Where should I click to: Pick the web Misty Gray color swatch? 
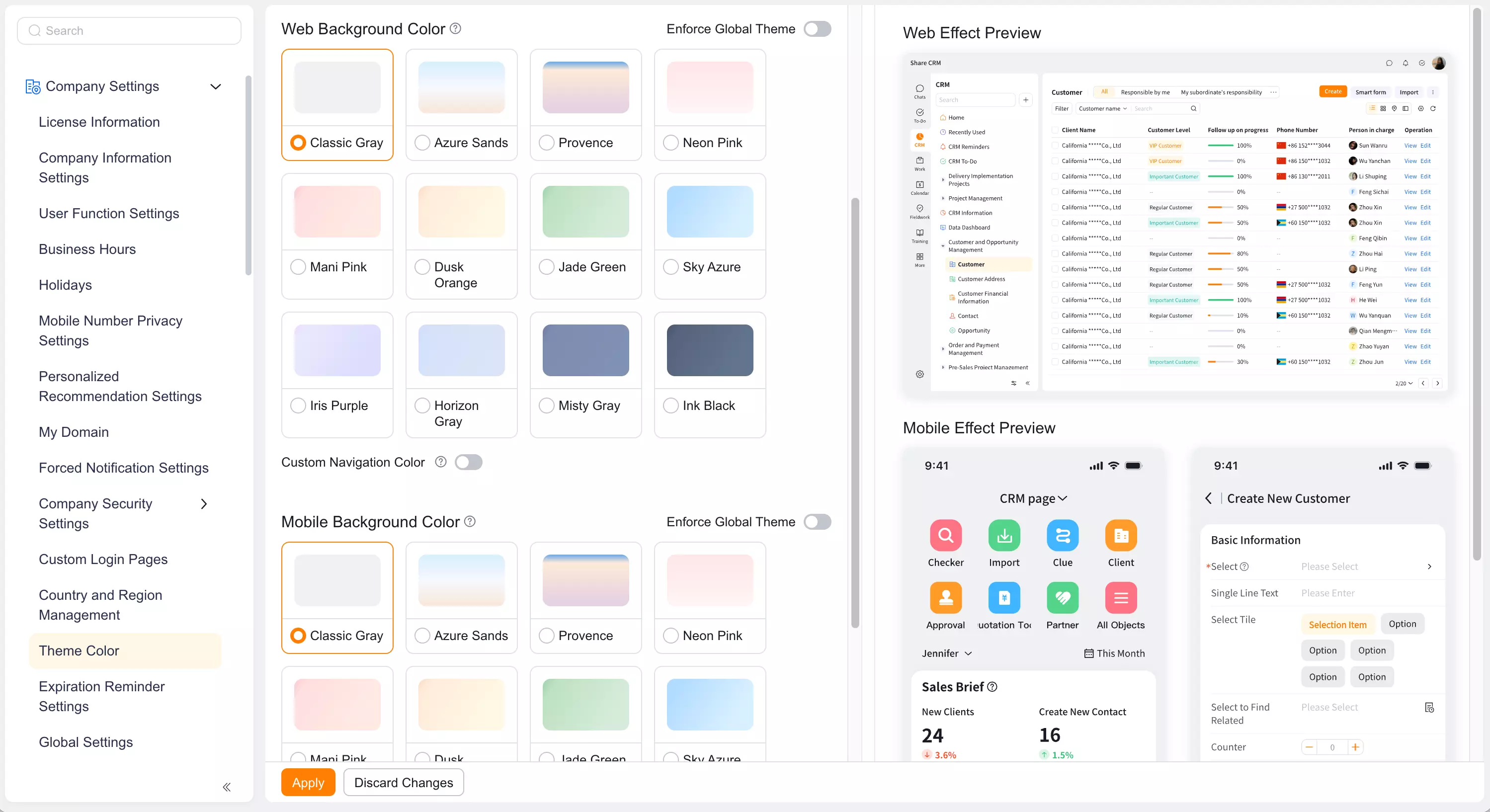585,350
